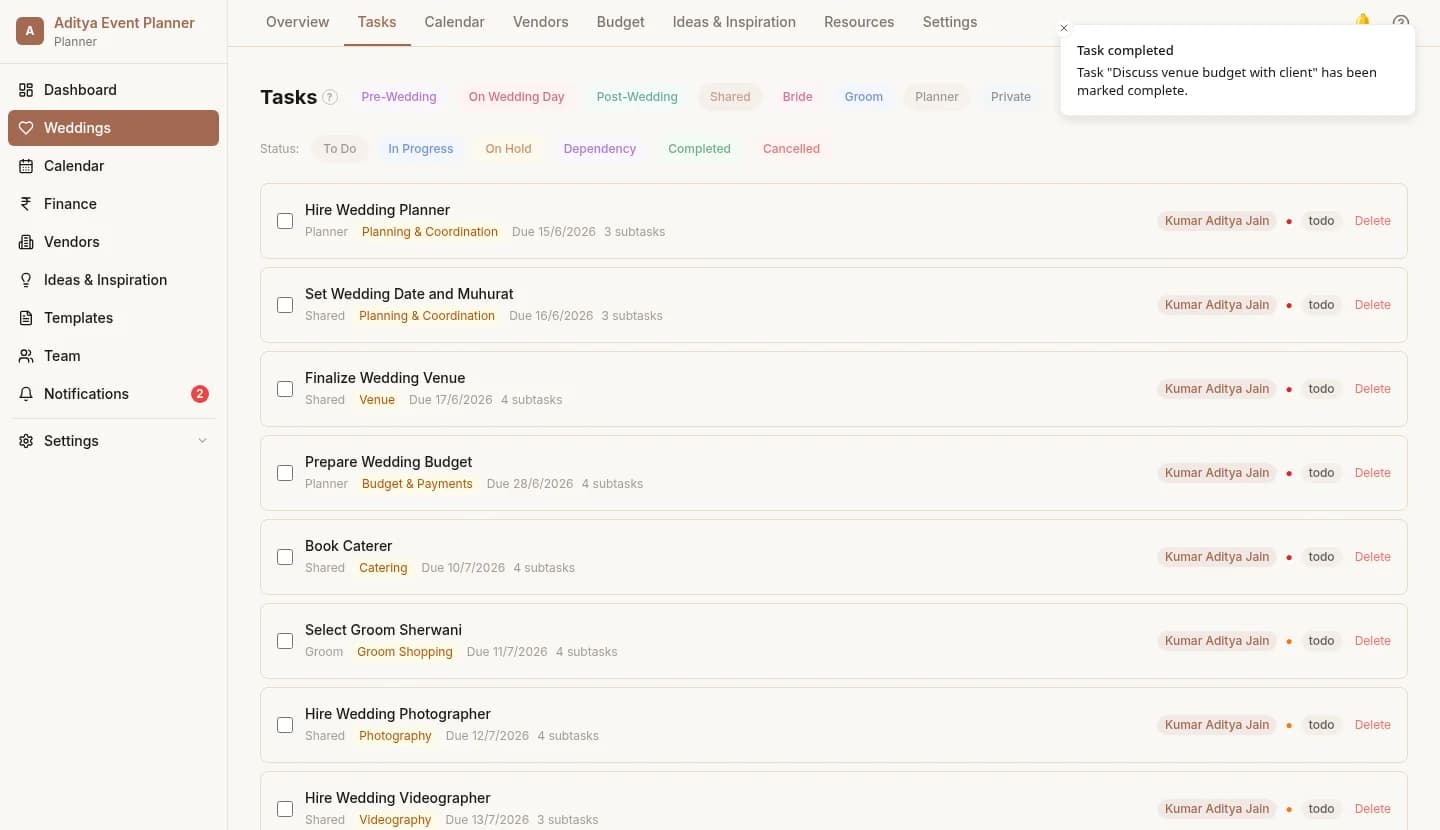Screen dimensions: 1440x830
Task: Click the Calendar icon in the sidebar
Action: click(26, 166)
